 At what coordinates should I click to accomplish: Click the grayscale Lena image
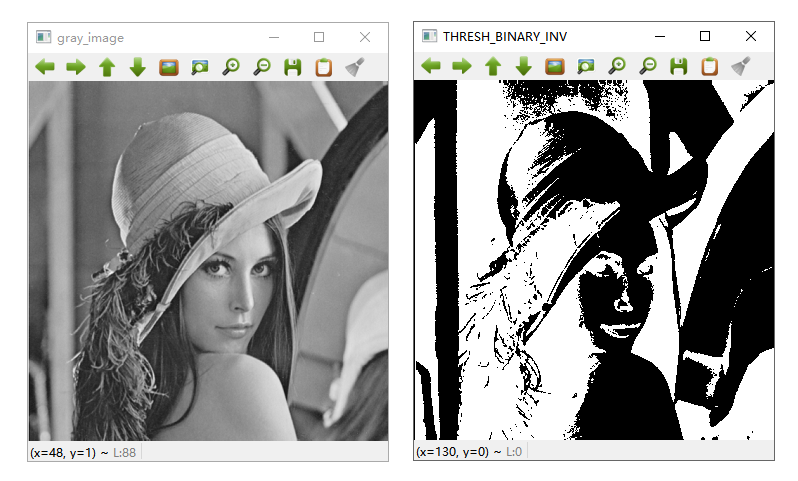(208, 261)
